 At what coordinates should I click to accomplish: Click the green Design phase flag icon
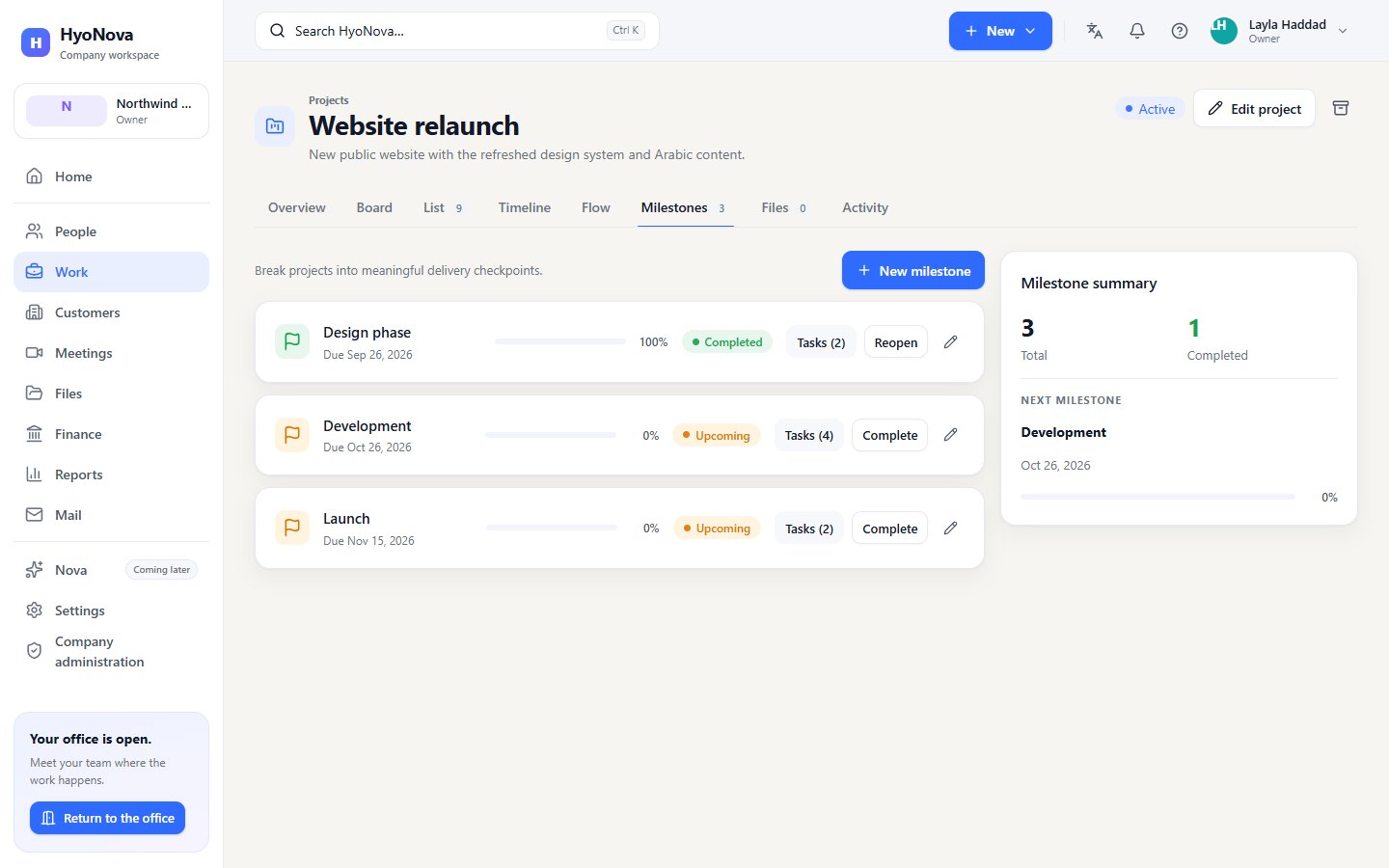click(x=292, y=341)
